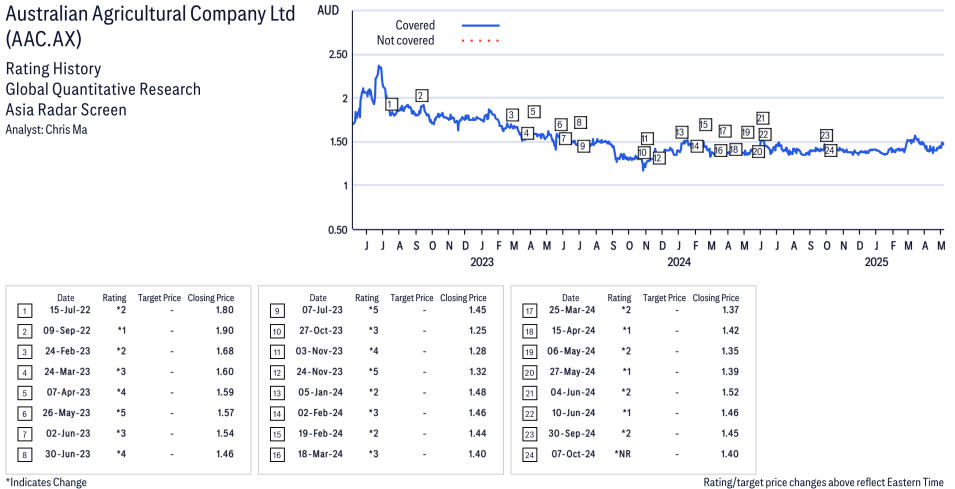Image resolution: width=955 pixels, height=489 pixels.
Task: Click the 0.50 y-axis value
Action: pyautogui.click(x=337, y=230)
